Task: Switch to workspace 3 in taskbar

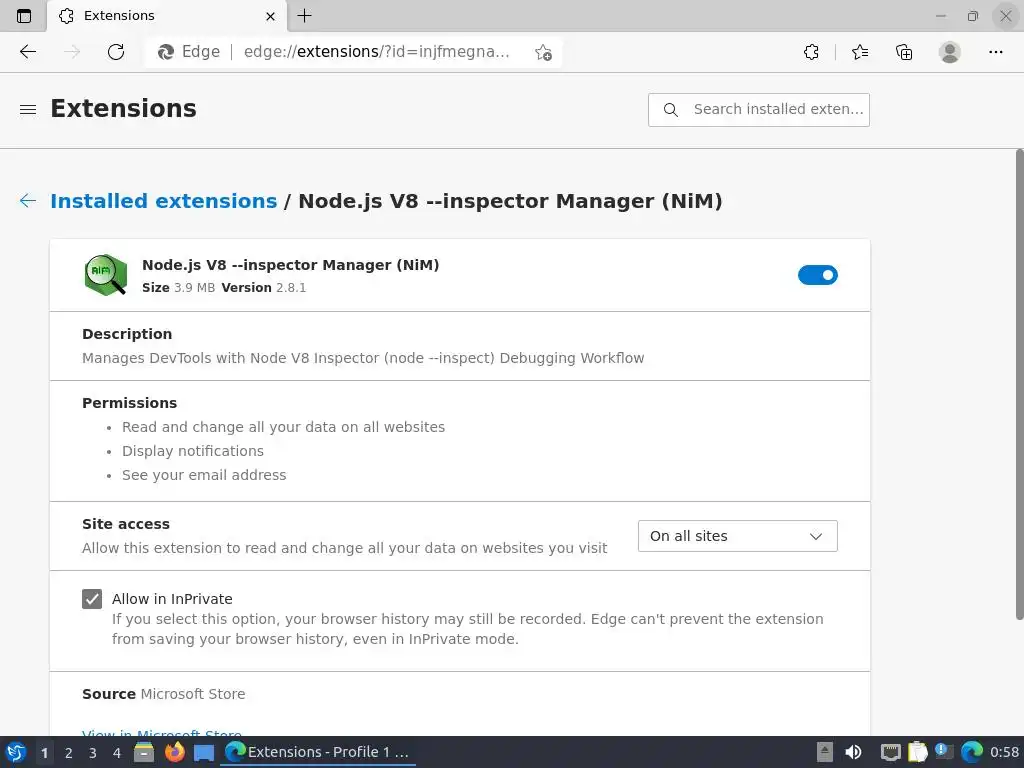Action: [x=93, y=753]
